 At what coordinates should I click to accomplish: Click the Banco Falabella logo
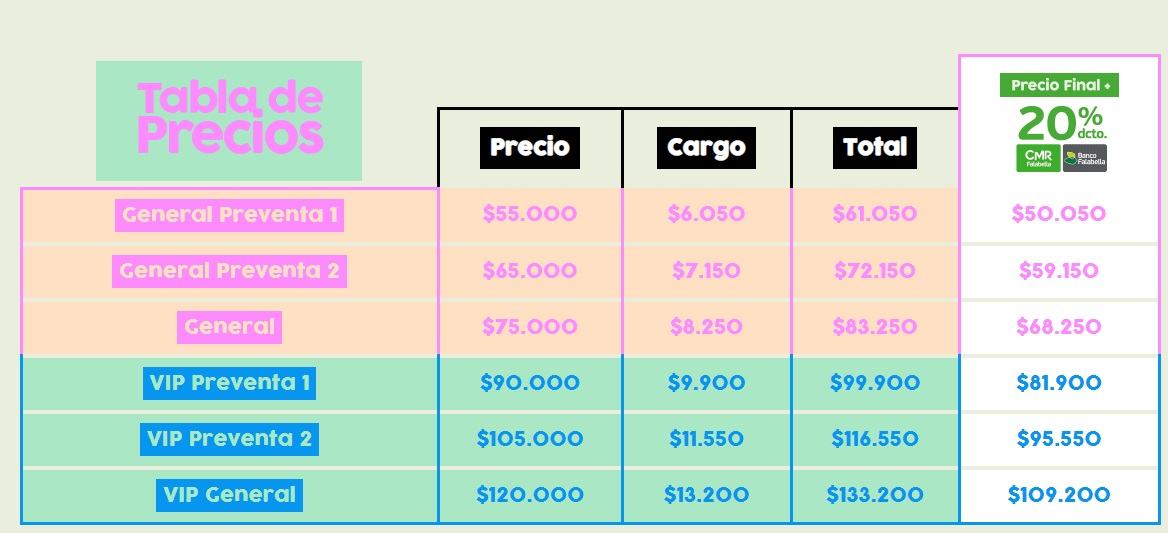click(x=1084, y=158)
